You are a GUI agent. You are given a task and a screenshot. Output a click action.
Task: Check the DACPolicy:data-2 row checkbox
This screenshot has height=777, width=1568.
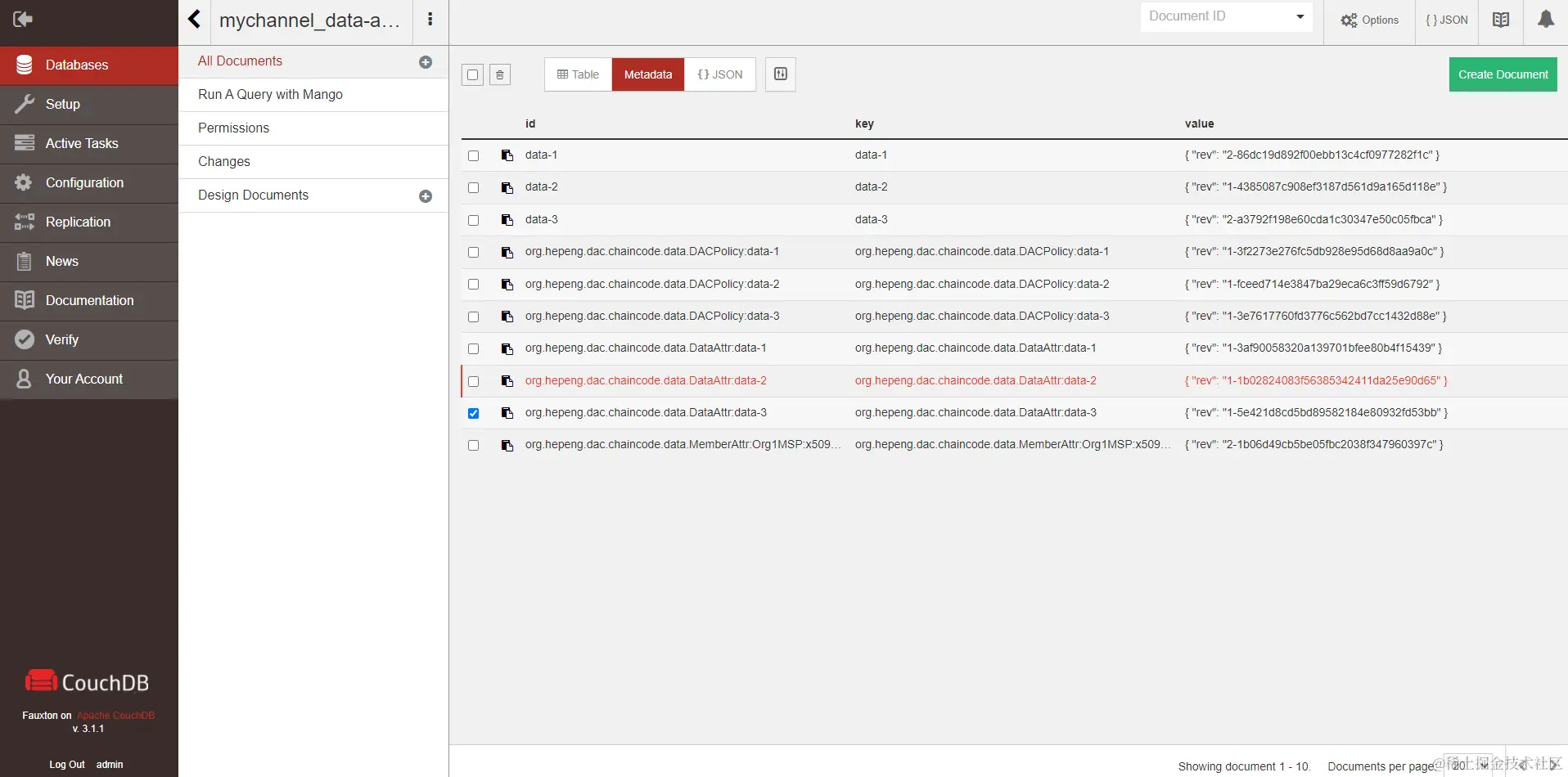coord(473,285)
